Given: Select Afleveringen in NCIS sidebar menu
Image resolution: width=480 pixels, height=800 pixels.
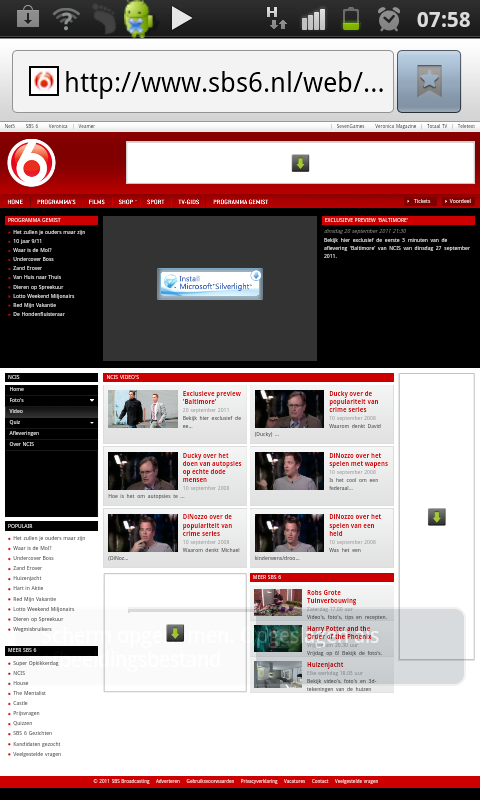Looking at the screenshot, I should [51, 433].
